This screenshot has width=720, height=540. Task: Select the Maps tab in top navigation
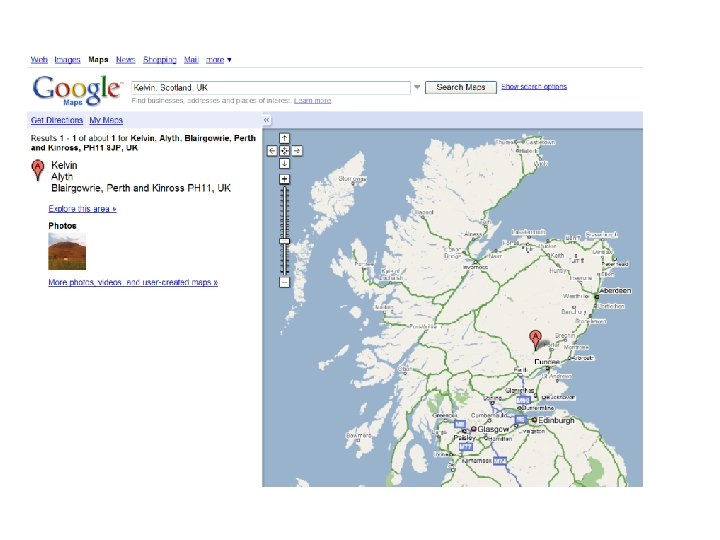click(x=98, y=60)
